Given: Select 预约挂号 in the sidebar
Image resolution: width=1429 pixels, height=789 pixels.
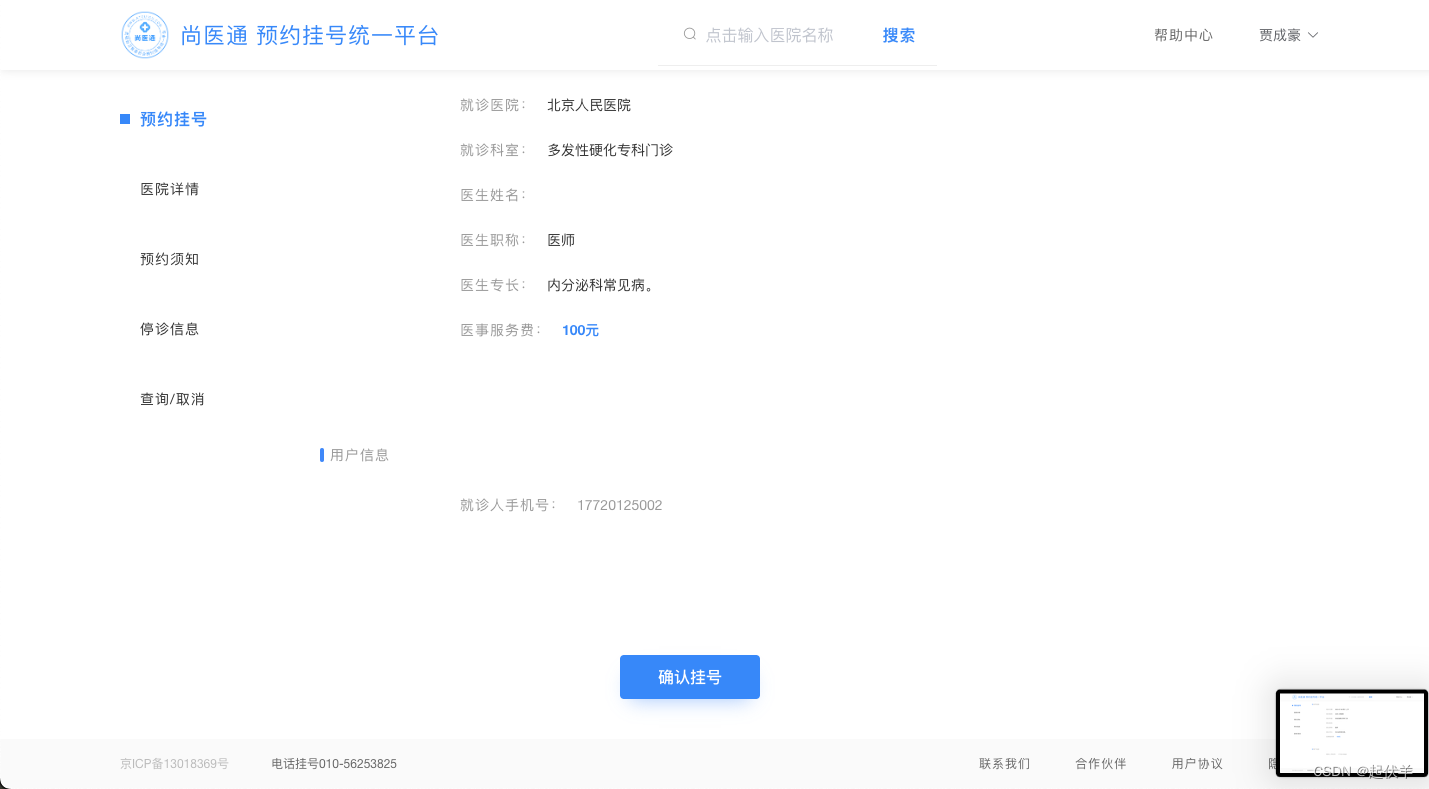Looking at the screenshot, I should pos(173,119).
